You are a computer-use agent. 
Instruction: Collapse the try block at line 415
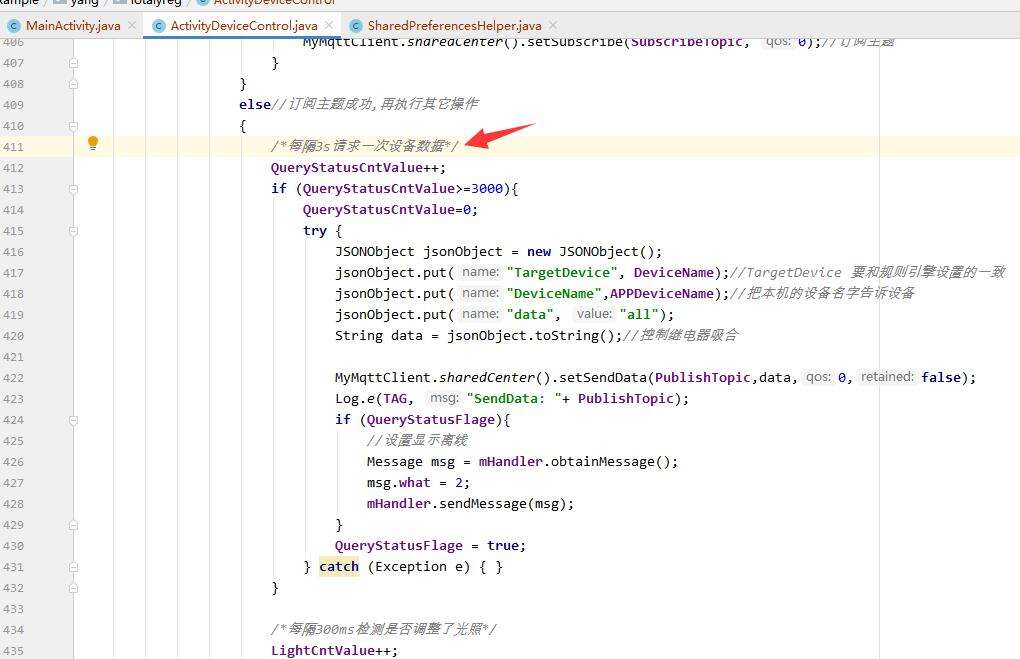point(73,231)
